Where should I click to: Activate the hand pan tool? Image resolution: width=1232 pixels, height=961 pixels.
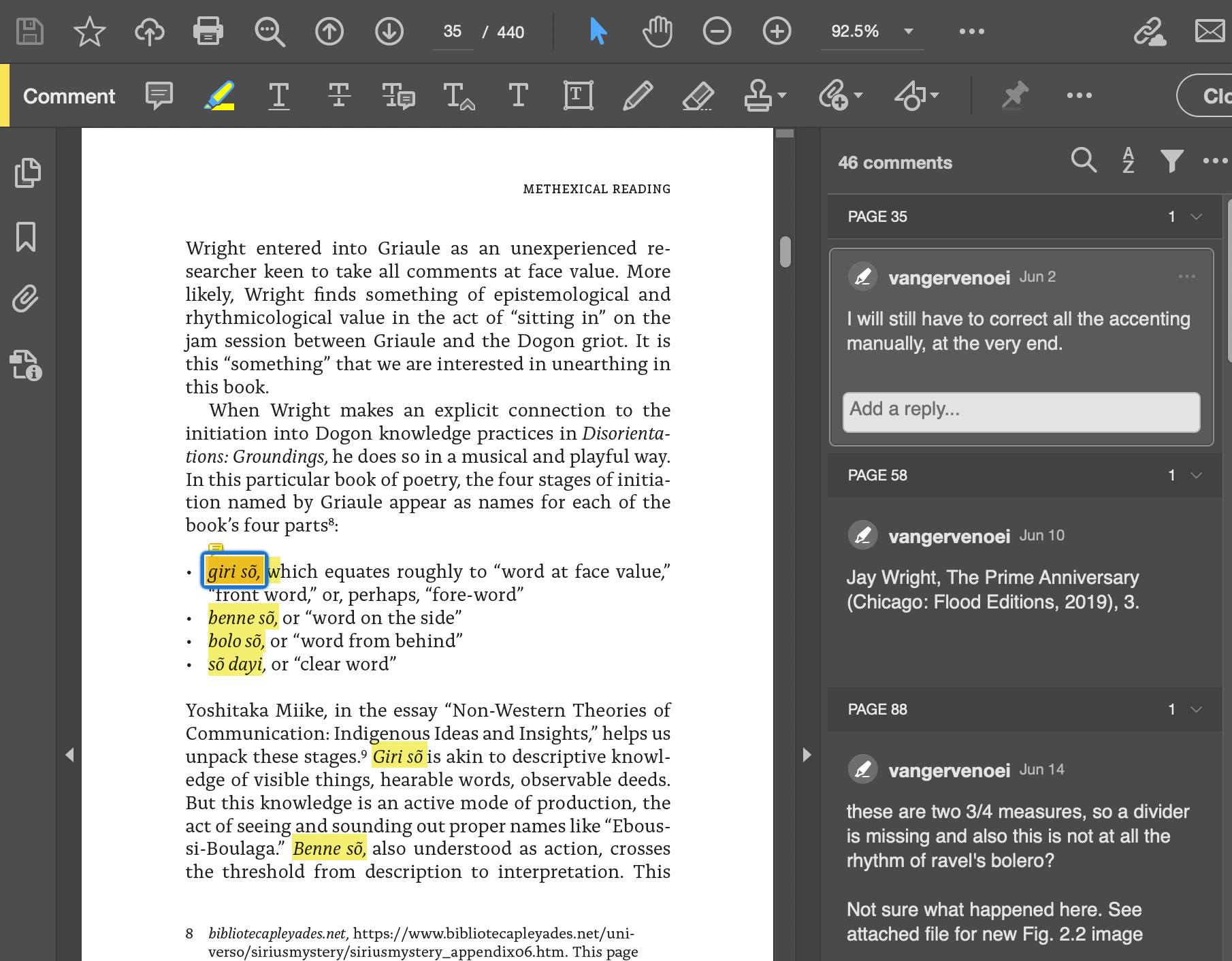[x=658, y=31]
